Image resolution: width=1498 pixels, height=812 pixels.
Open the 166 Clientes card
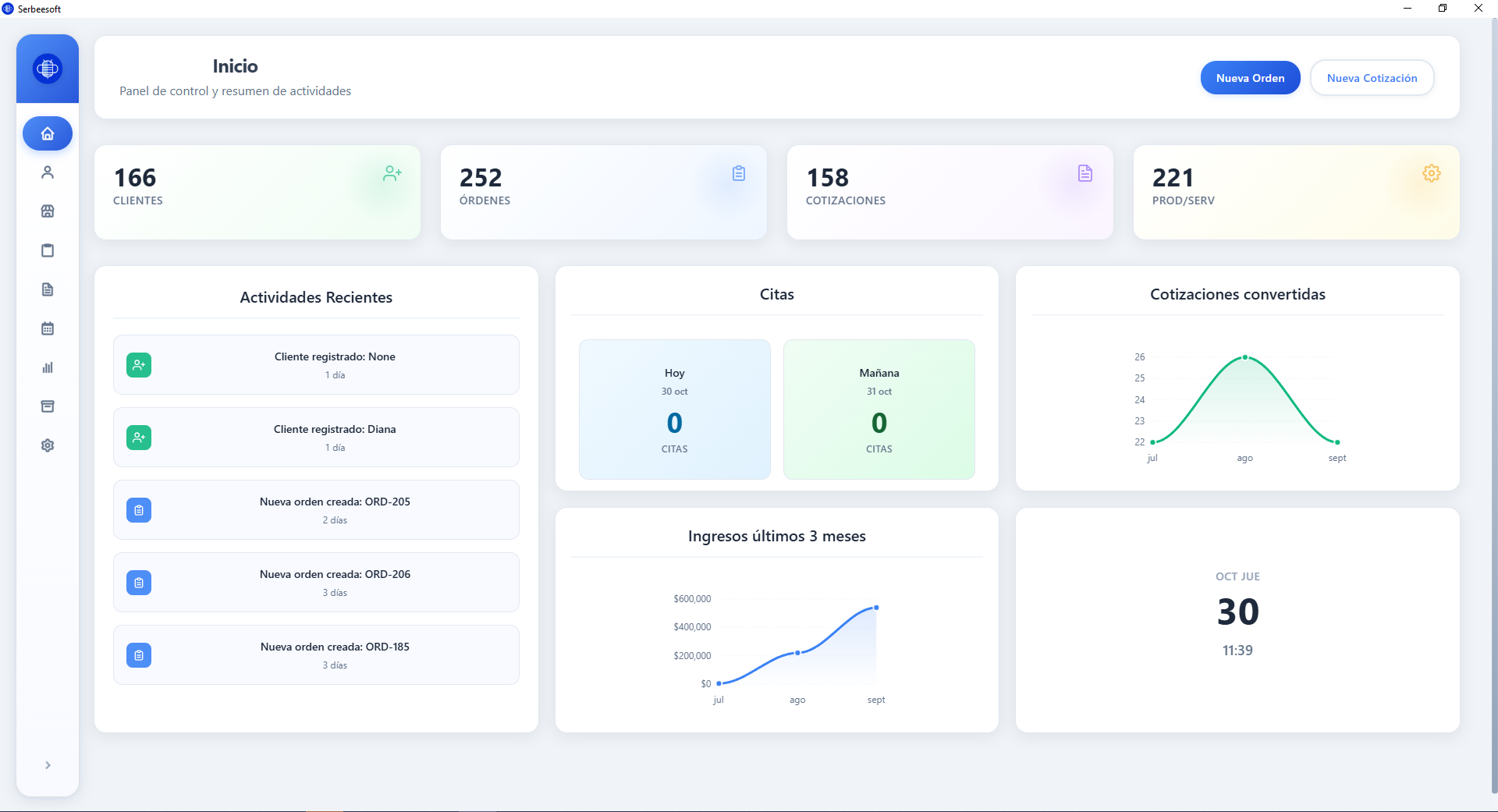257,192
